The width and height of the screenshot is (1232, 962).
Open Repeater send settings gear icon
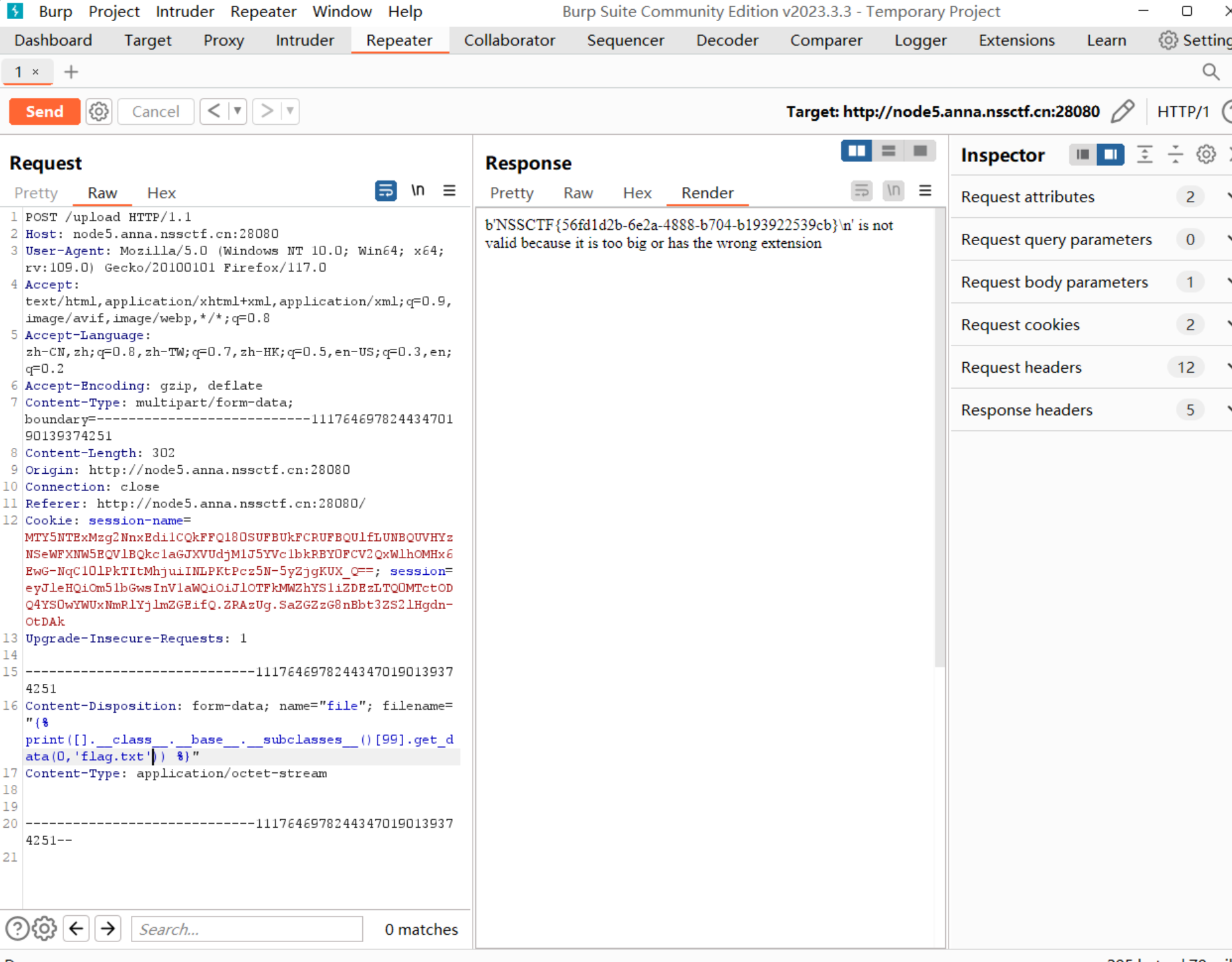(x=99, y=112)
